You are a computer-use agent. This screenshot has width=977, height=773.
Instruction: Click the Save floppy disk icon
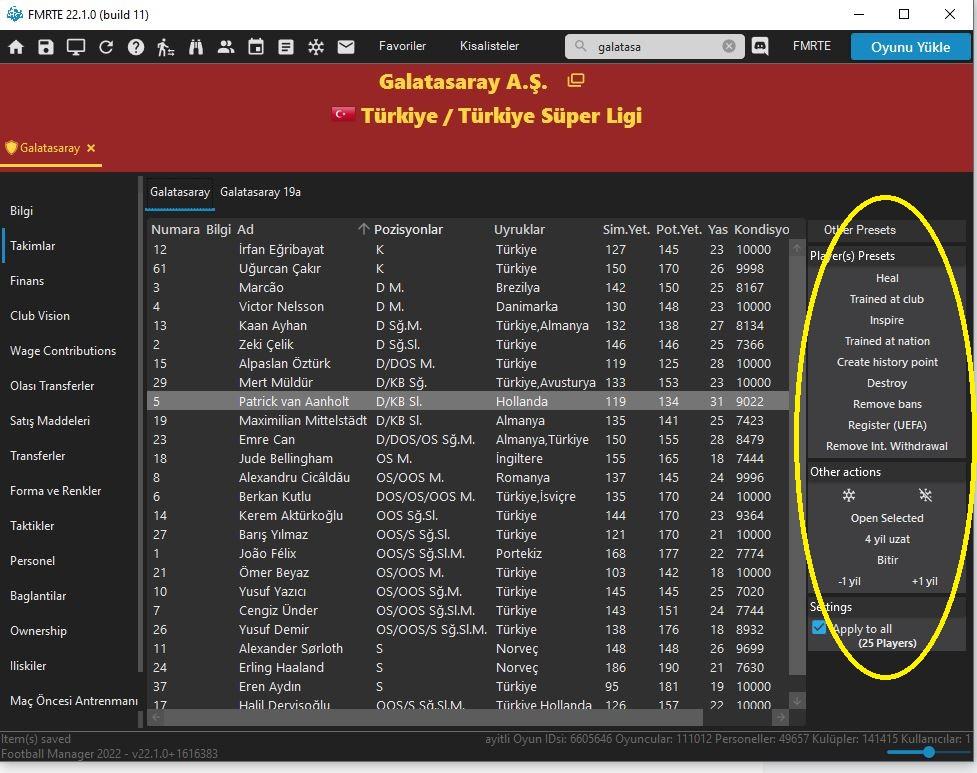pyautogui.click(x=46, y=47)
